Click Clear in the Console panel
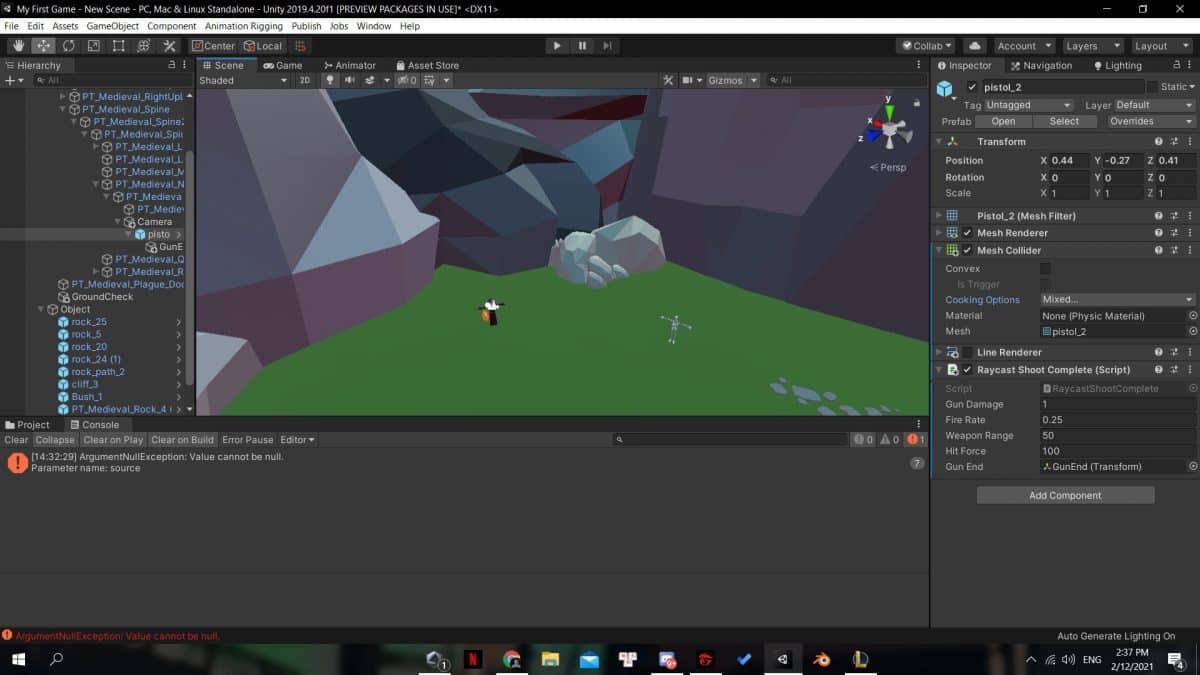Image resolution: width=1200 pixels, height=675 pixels. coord(16,440)
